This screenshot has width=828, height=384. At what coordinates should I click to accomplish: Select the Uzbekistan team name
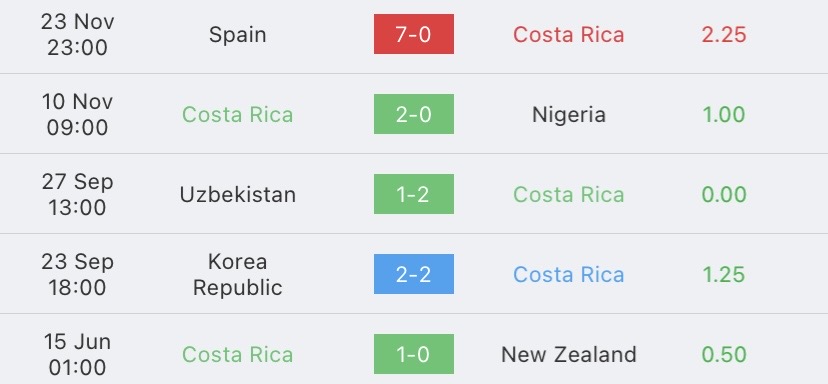coord(238,194)
